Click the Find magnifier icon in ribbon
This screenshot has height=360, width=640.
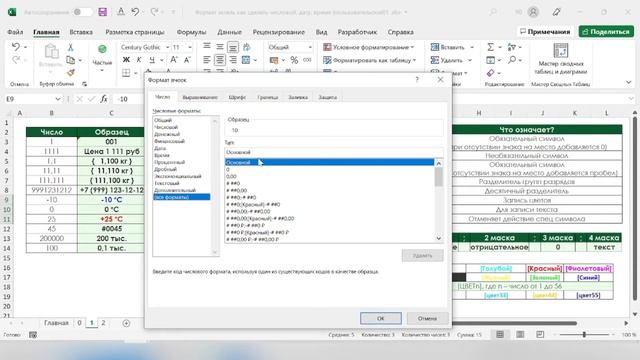click(512, 60)
